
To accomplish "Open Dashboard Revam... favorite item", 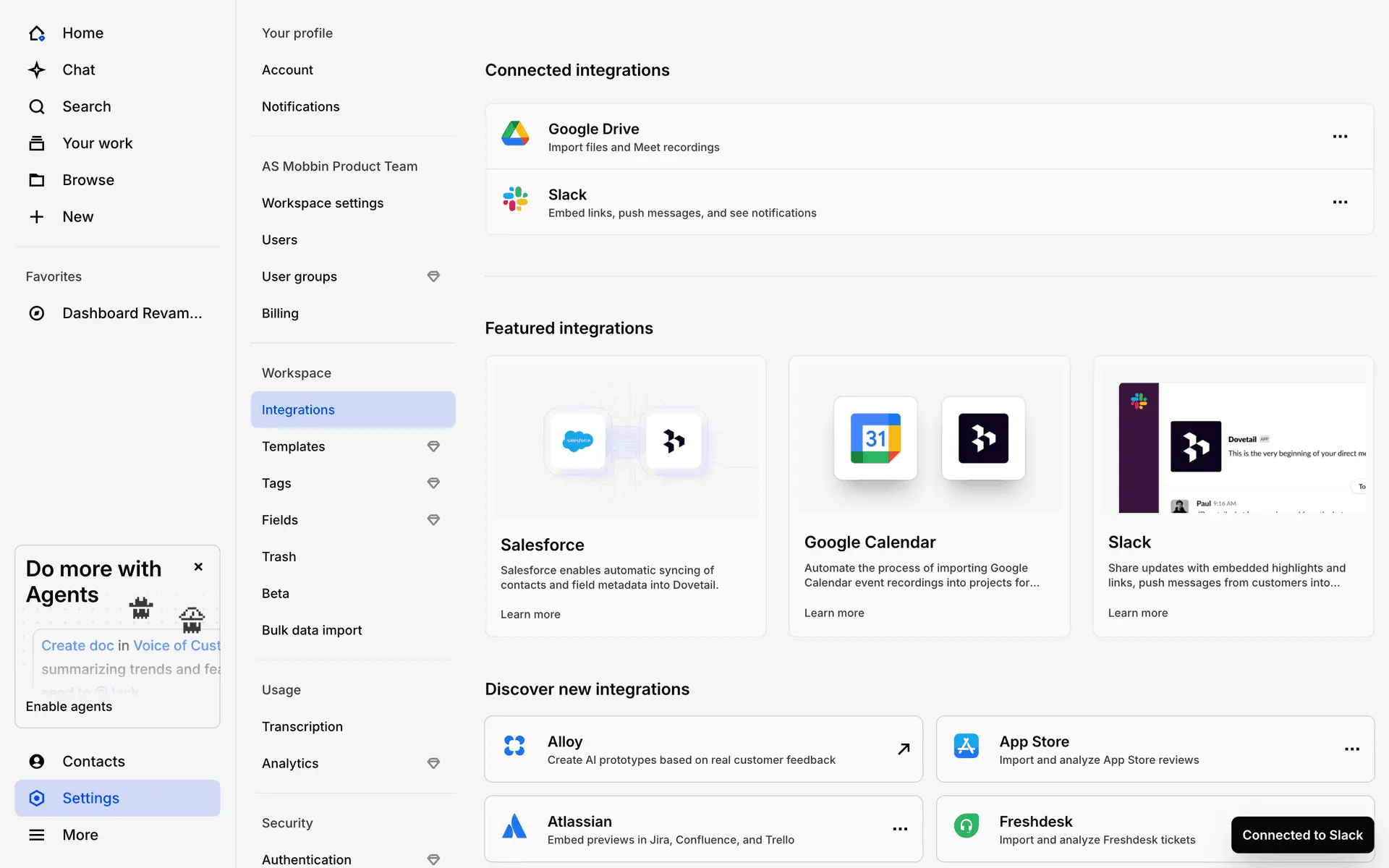I will pyautogui.click(x=132, y=313).
